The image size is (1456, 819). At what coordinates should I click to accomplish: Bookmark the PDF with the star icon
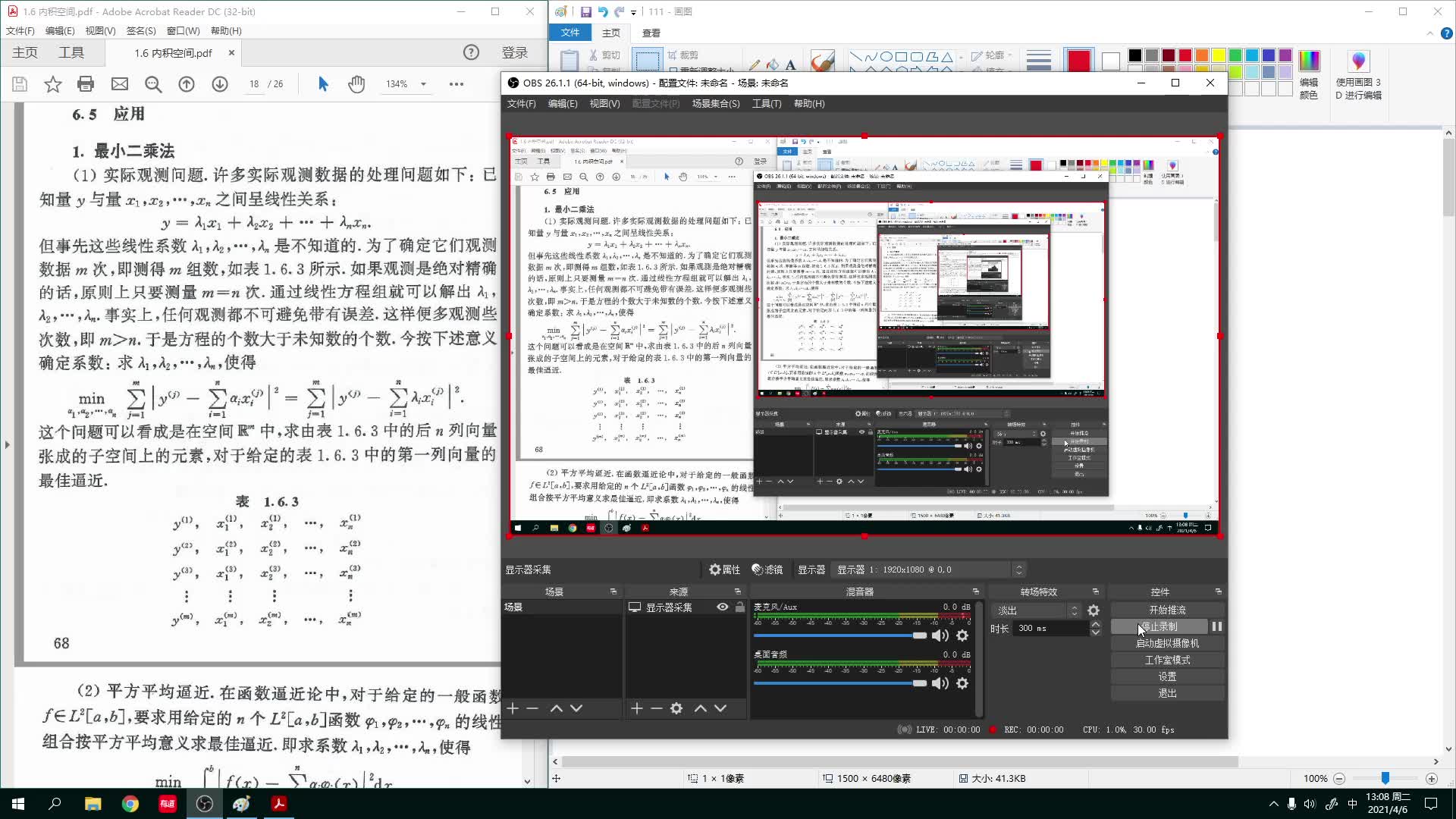point(52,84)
